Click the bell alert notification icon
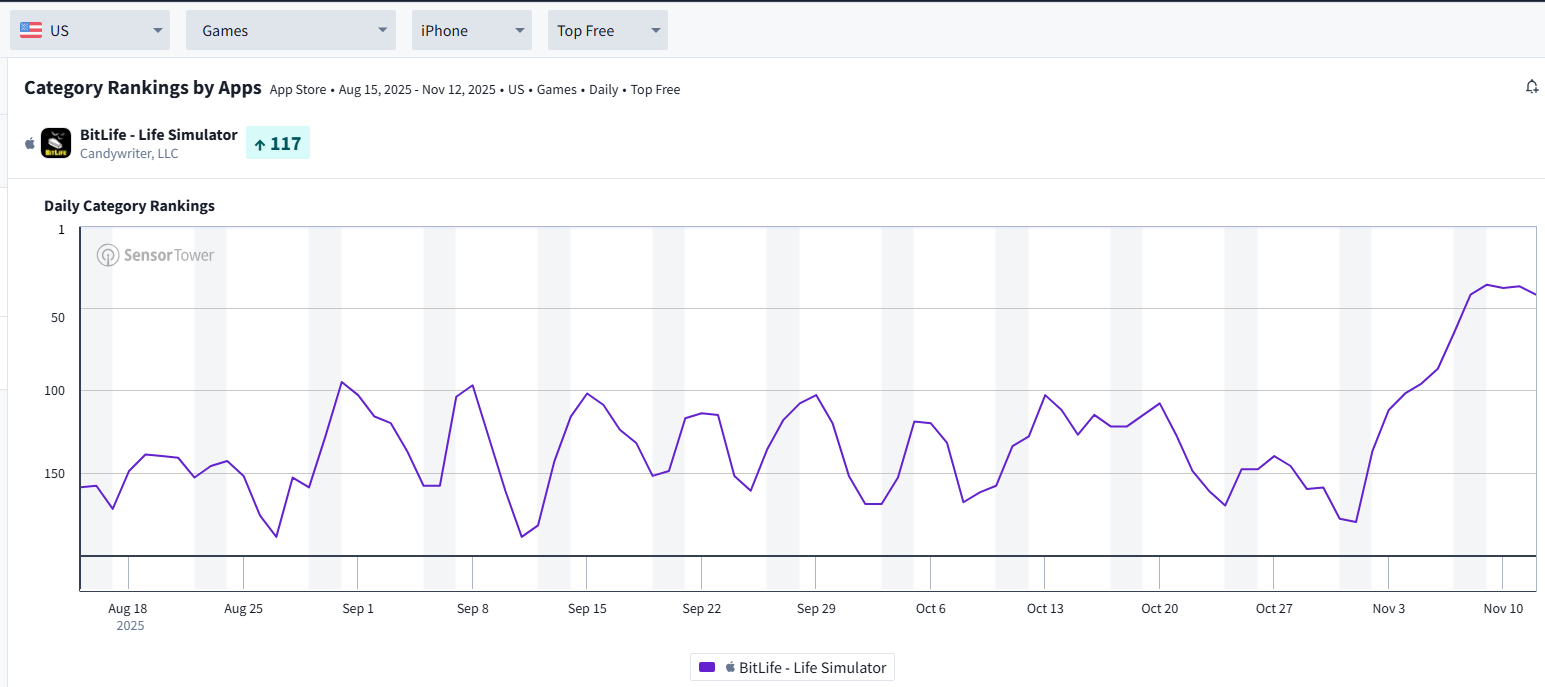 coord(1531,87)
